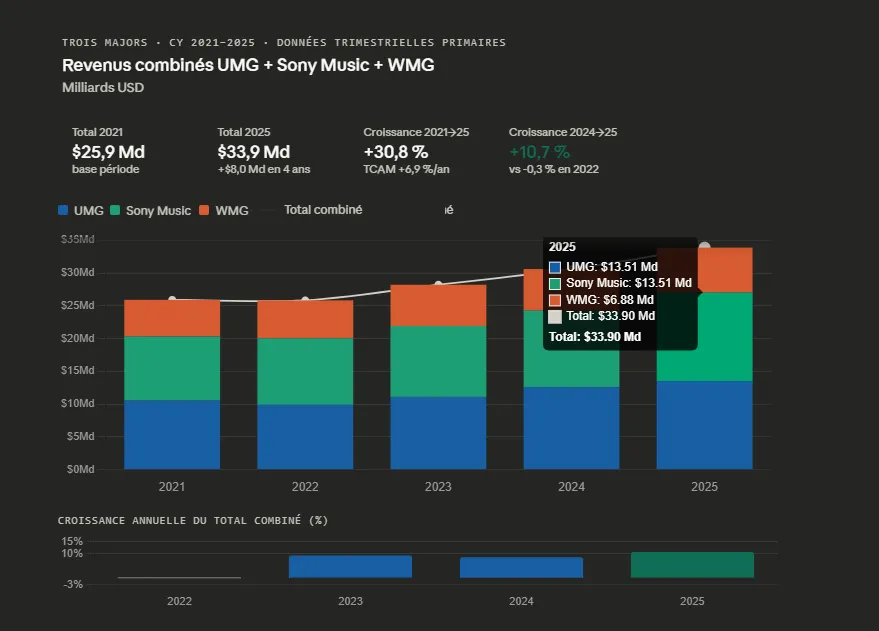Click the WMG legend label
879x631 pixels.
coord(232,211)
